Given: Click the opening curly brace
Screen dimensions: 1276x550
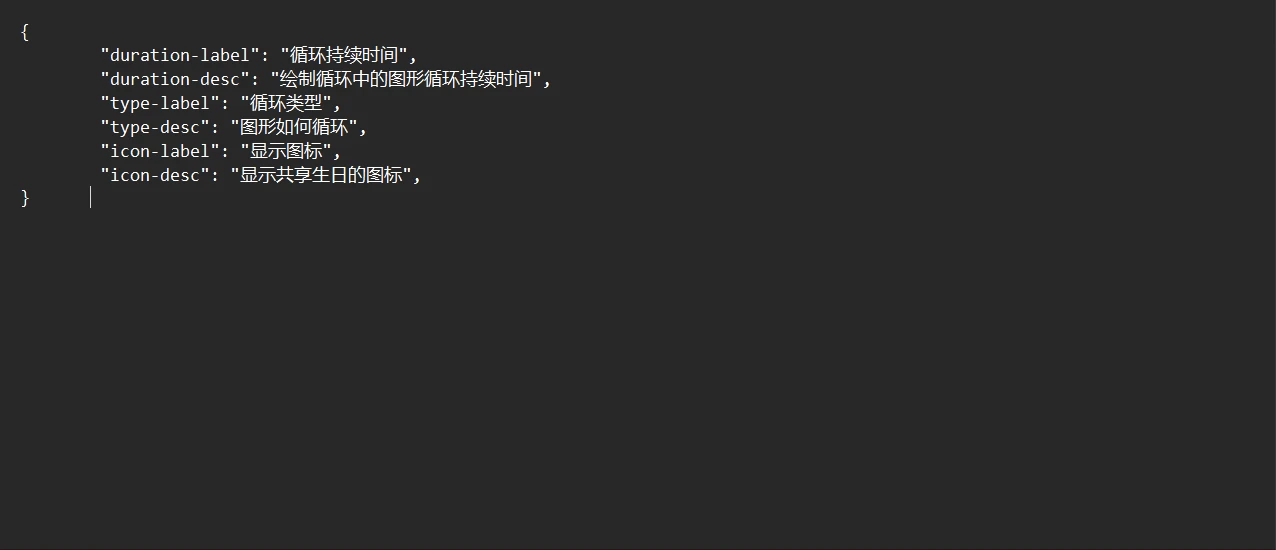Looking at the screenshot, I should [x=25, y=32].
